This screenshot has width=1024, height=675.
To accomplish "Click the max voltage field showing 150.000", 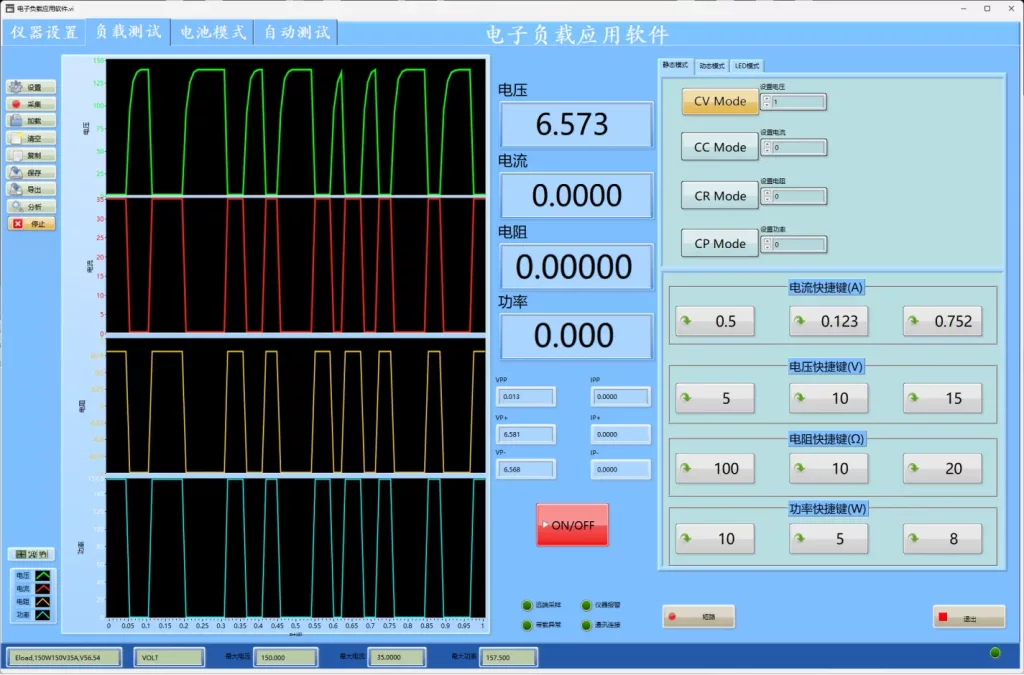I will pyautogui.click(x=285, y=657).
